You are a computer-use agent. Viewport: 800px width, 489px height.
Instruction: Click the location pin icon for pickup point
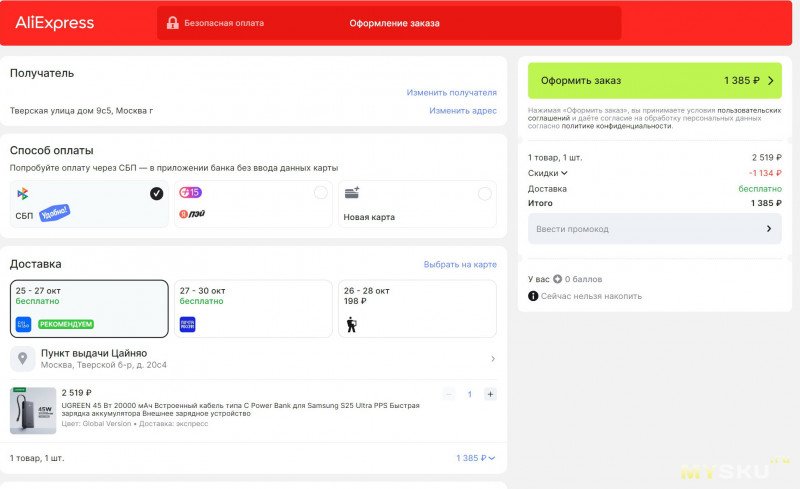22,358
